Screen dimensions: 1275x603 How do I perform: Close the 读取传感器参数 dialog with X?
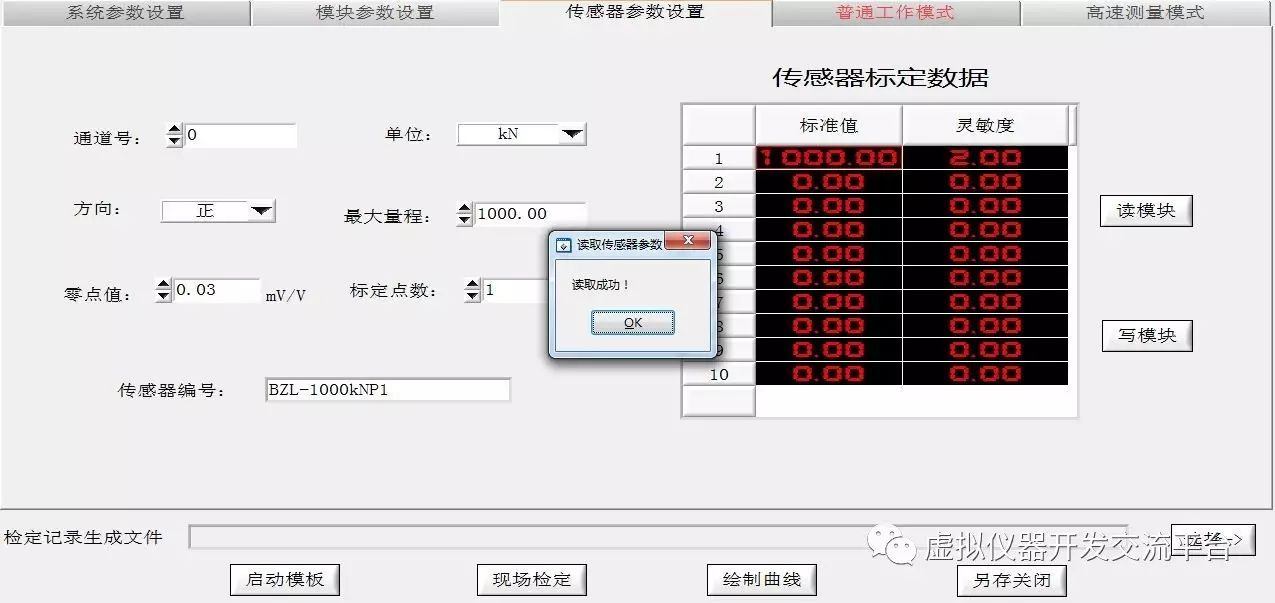pyautogui.click(x=687, y=241)
